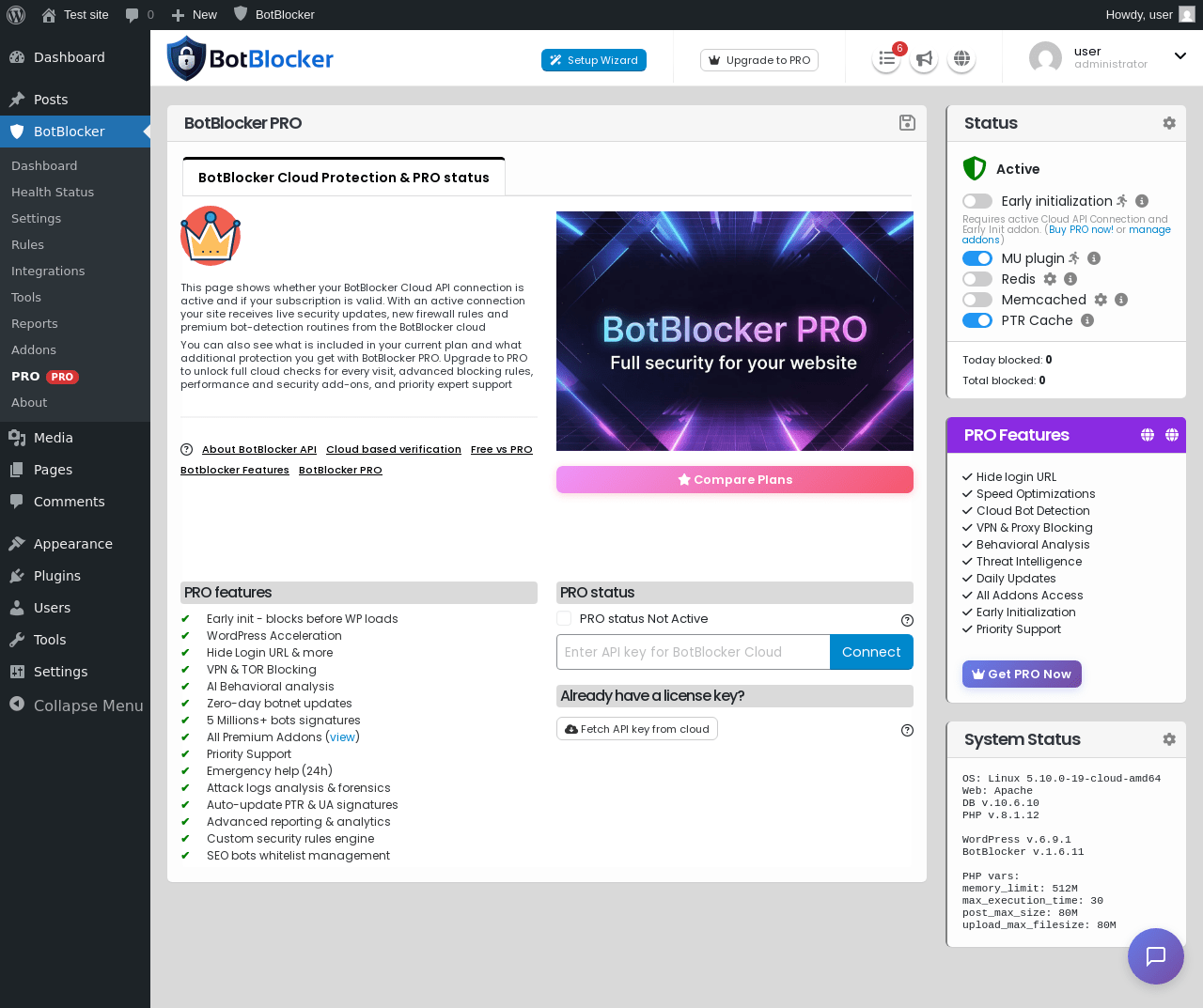The width and height of the screenshot is (1203, 1008).
Task: Click the help icon beside Fetch API key
Action: (907, 730)
